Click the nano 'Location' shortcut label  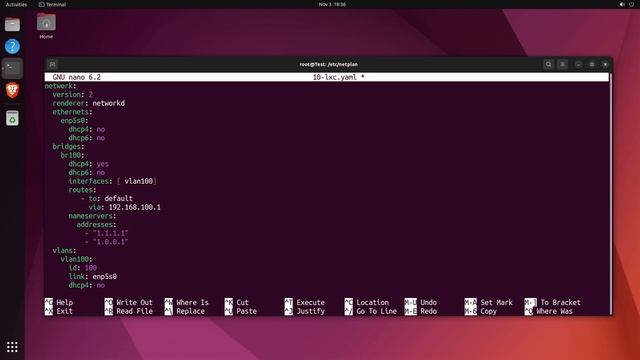coord(373,302)
